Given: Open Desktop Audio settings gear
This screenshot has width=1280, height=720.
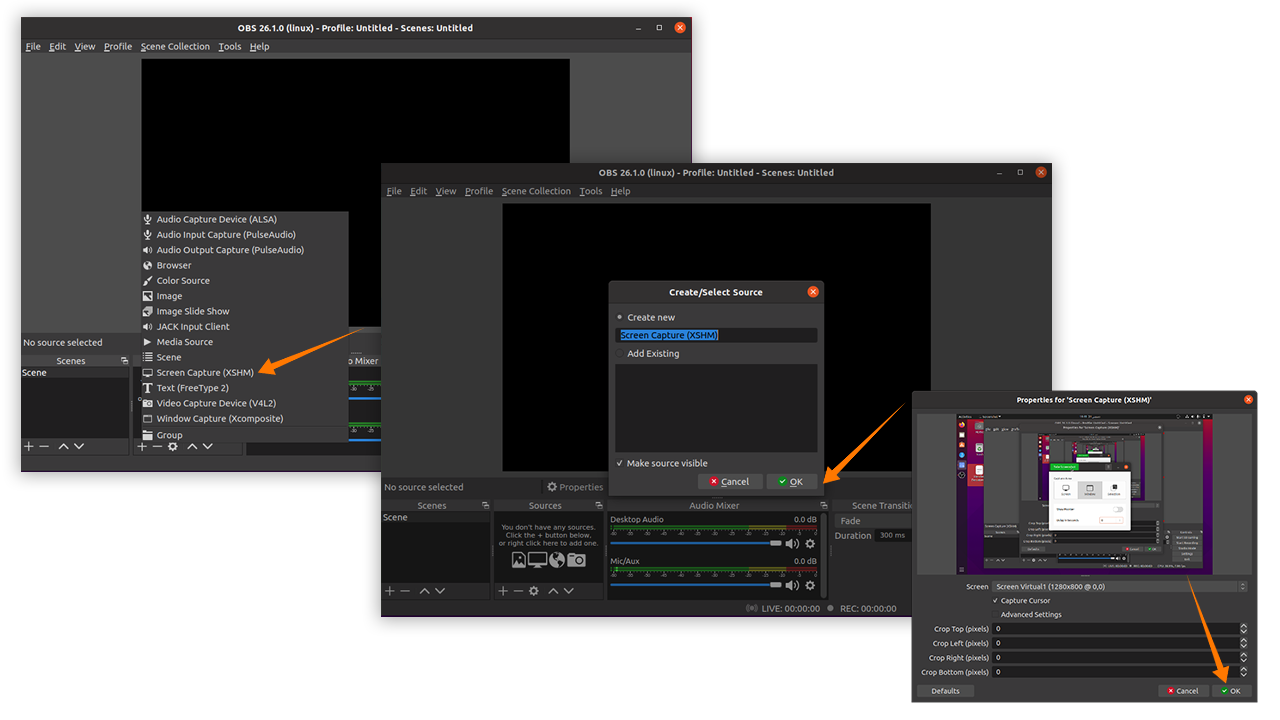Looking at the screenshot, I should tap(810, 544).
